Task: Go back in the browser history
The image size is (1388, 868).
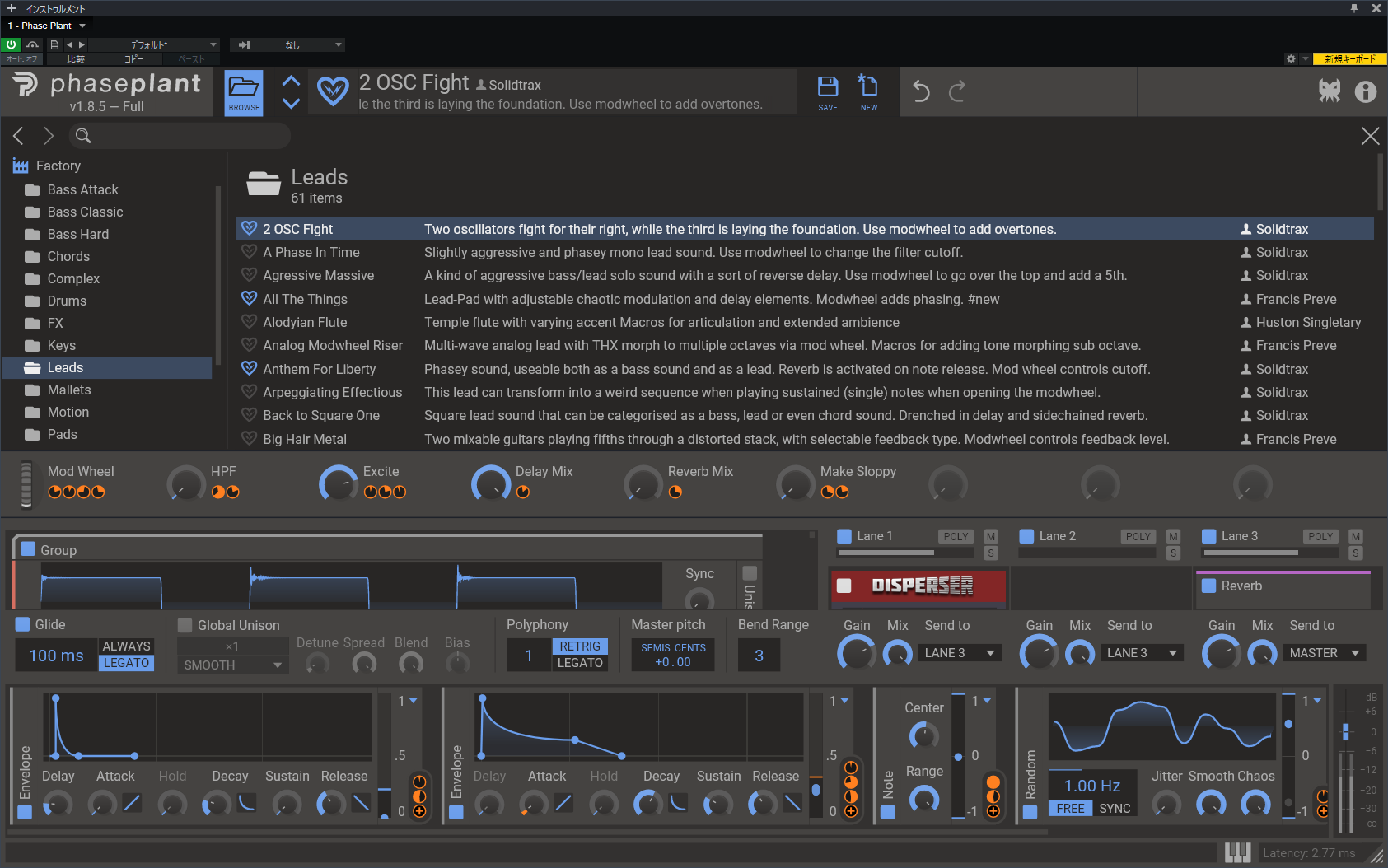Action: pos(19,136)
